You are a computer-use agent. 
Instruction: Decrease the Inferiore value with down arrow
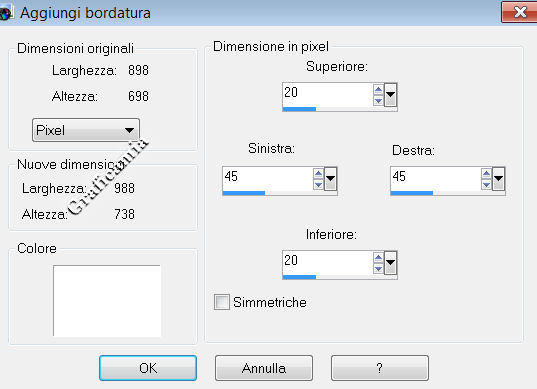[378, 269]
